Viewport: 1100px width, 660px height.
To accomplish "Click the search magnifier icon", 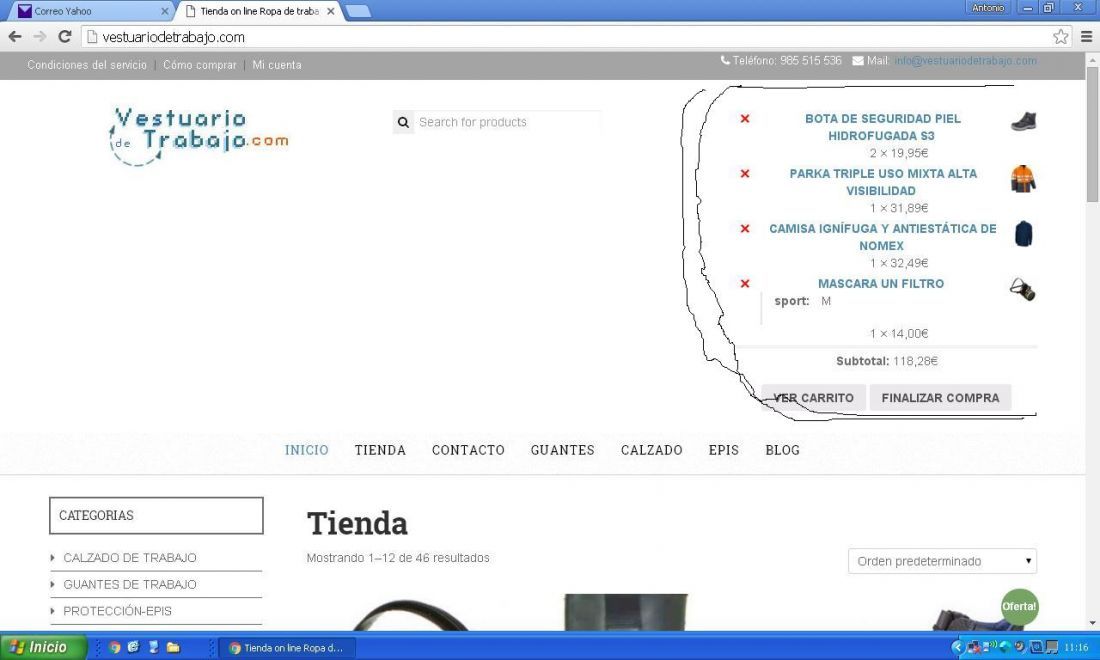I will [x=403, y=122].
